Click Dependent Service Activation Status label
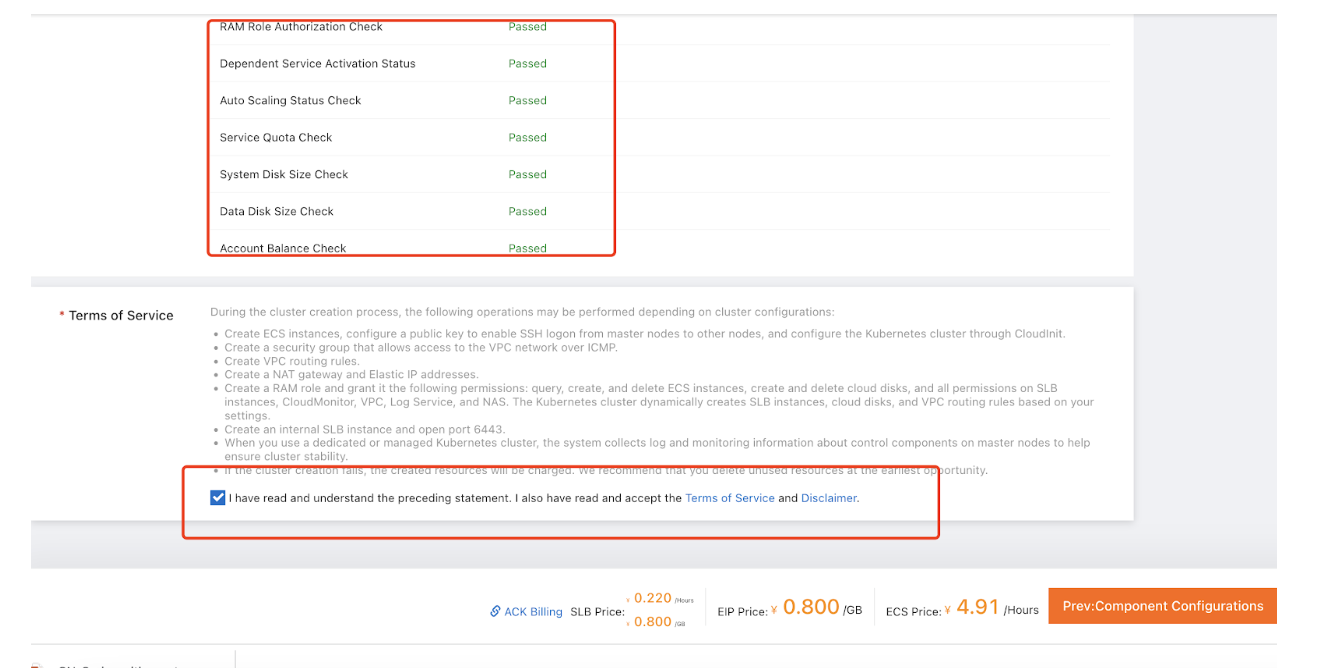The image size is (1318, 669). tap(317, 64)
